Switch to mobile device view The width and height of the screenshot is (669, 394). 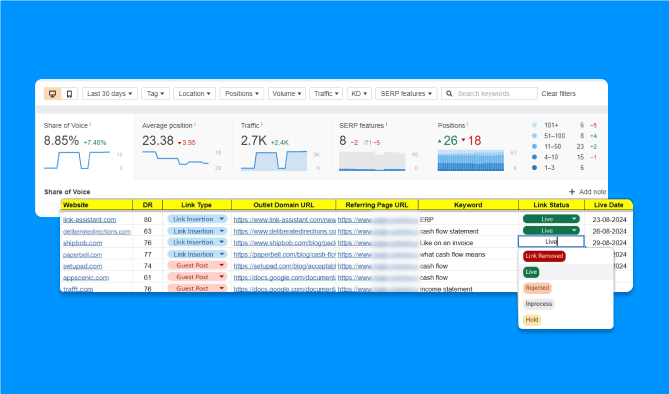pyautogui.click(x=69, y=93)
